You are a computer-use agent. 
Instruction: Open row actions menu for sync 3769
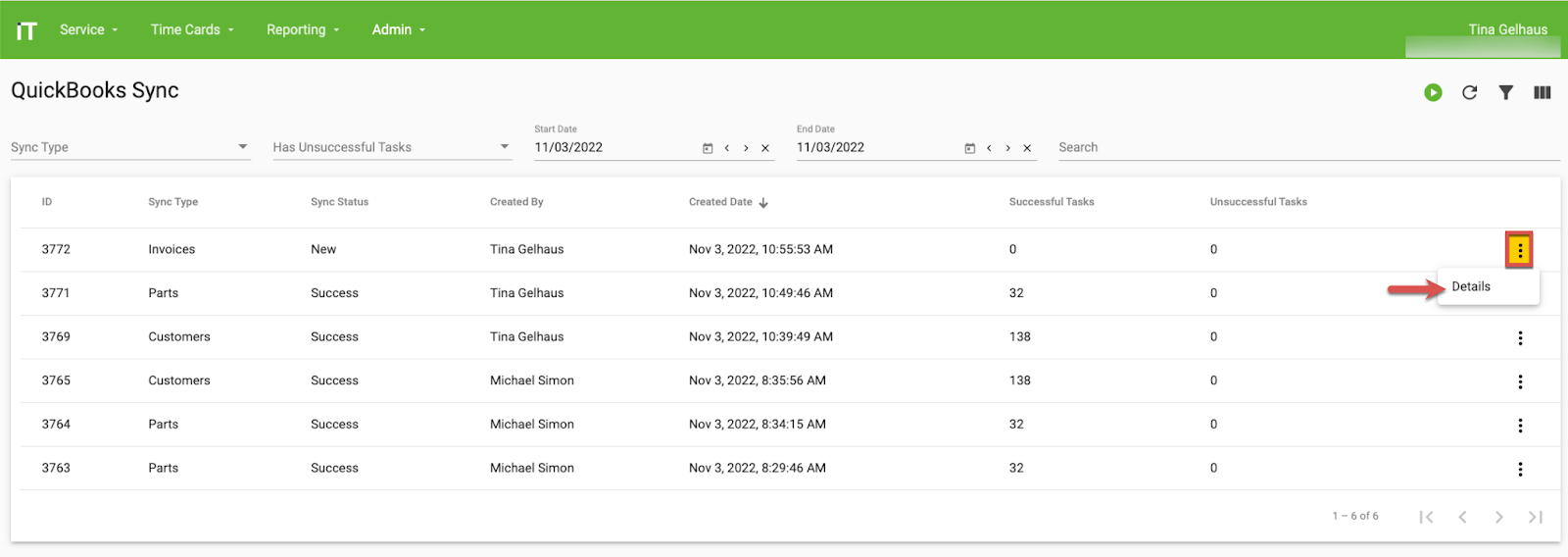1520,337
